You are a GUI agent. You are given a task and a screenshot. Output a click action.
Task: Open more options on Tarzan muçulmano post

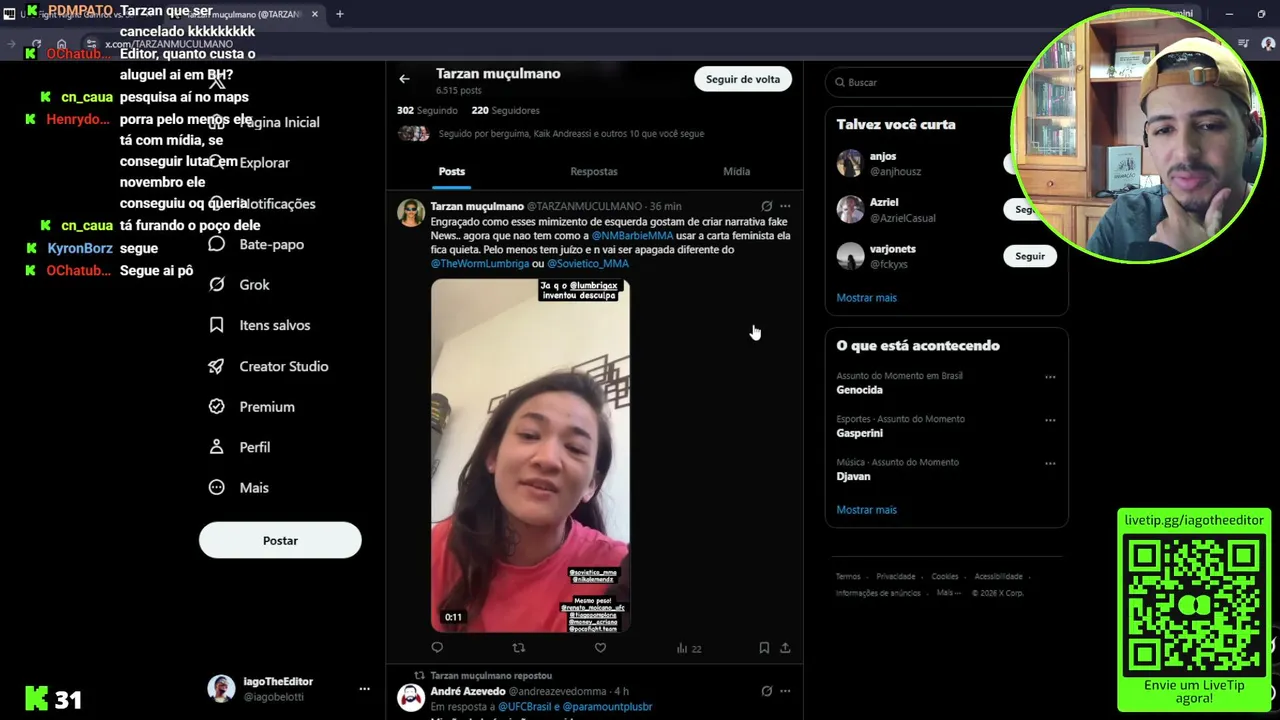coord(785,207)
